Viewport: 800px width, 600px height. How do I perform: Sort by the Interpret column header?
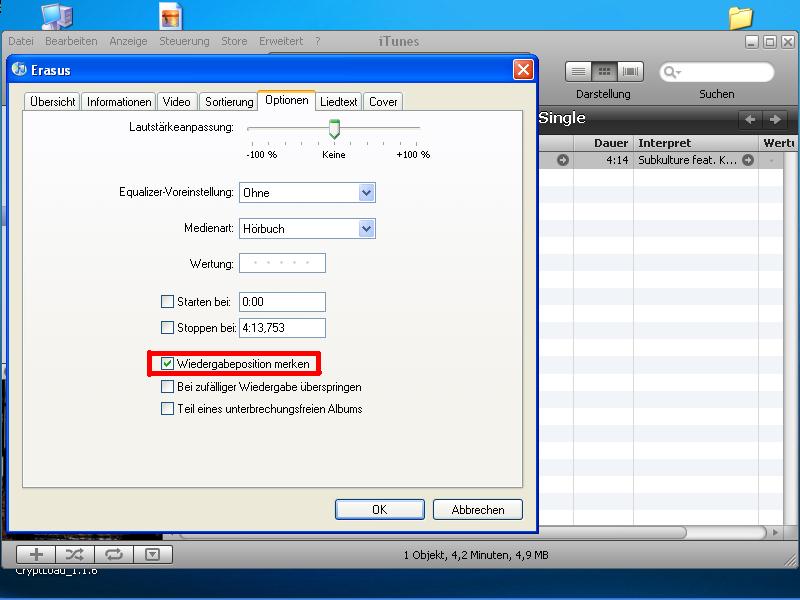[x=696, y=143]
